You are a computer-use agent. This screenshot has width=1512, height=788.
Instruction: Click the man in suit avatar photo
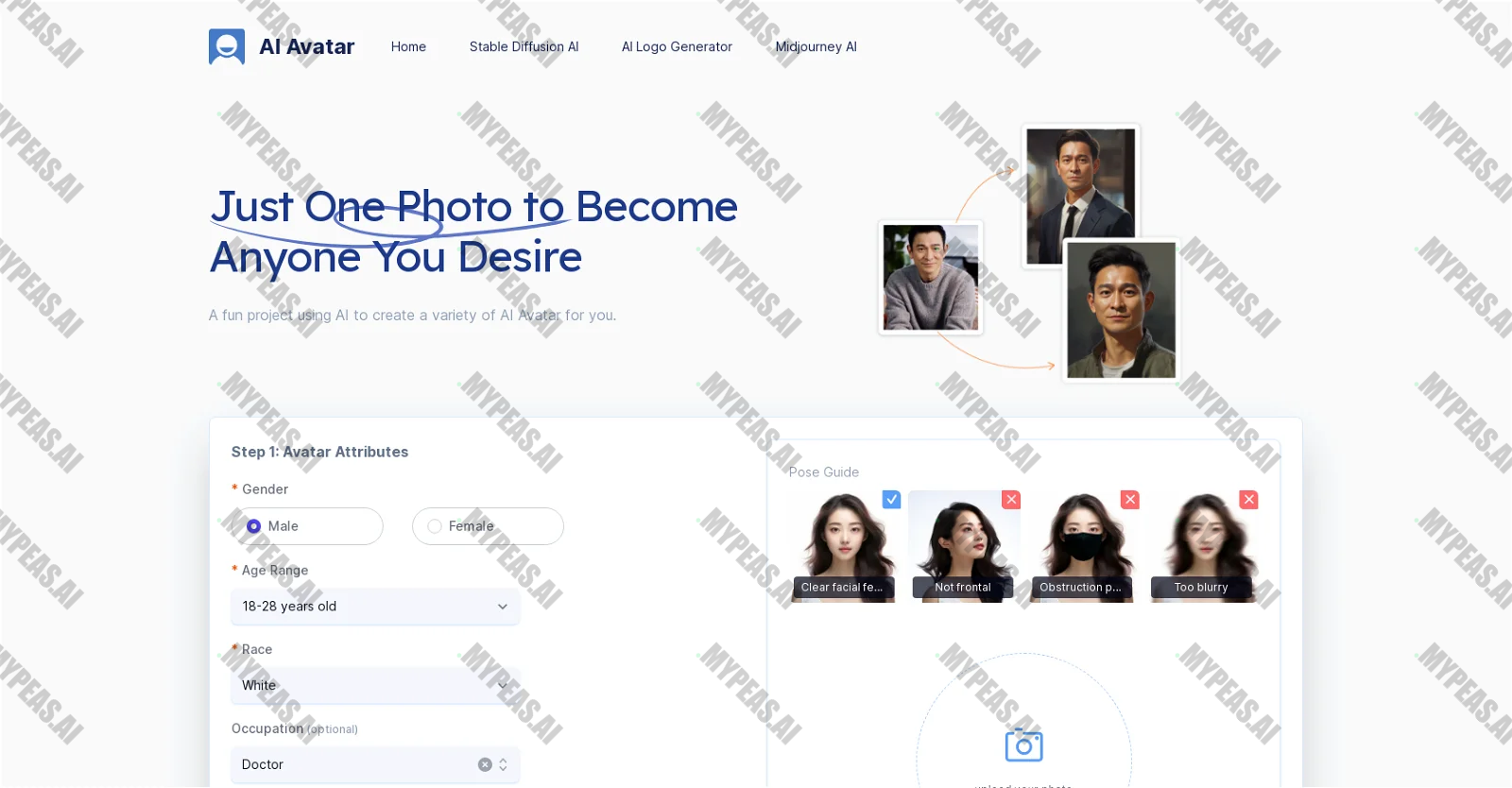[1081, 197]
